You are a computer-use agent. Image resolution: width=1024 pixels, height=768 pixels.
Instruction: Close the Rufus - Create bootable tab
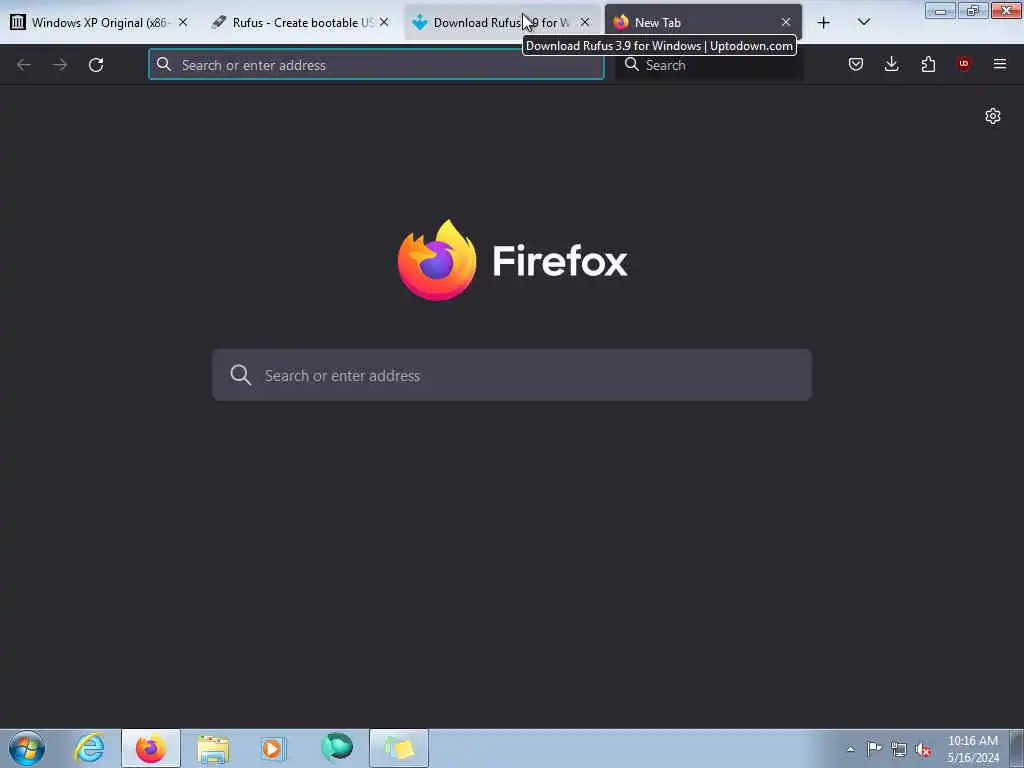(384, 22)
